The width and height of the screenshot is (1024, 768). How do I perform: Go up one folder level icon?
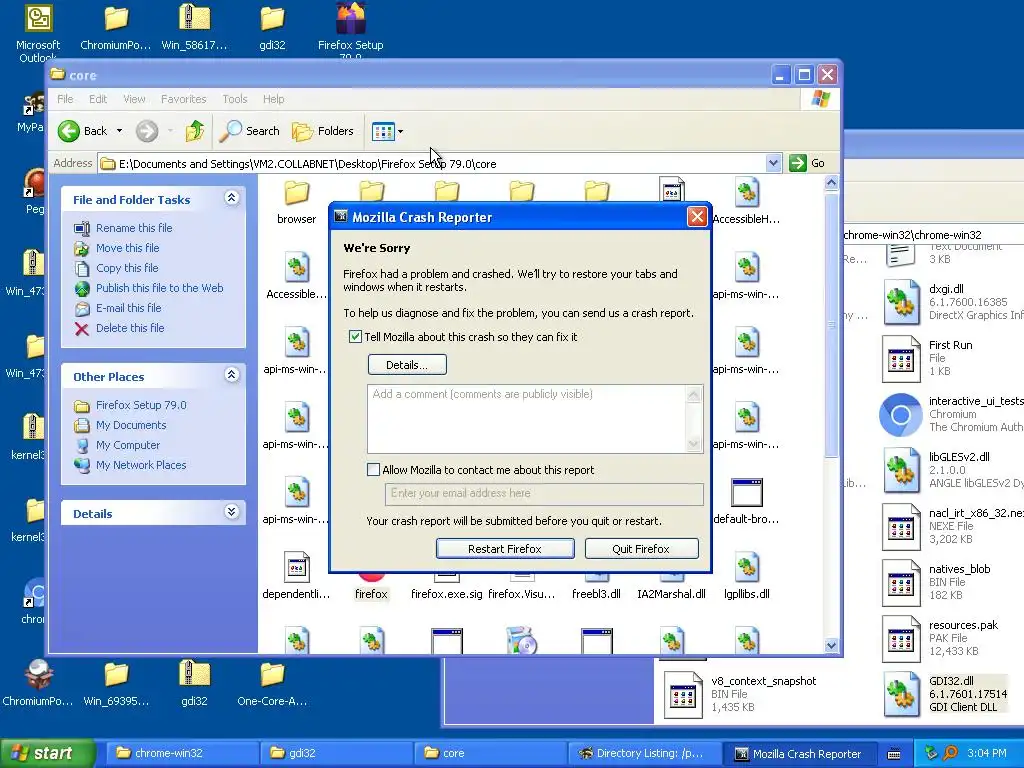point(195,131)
